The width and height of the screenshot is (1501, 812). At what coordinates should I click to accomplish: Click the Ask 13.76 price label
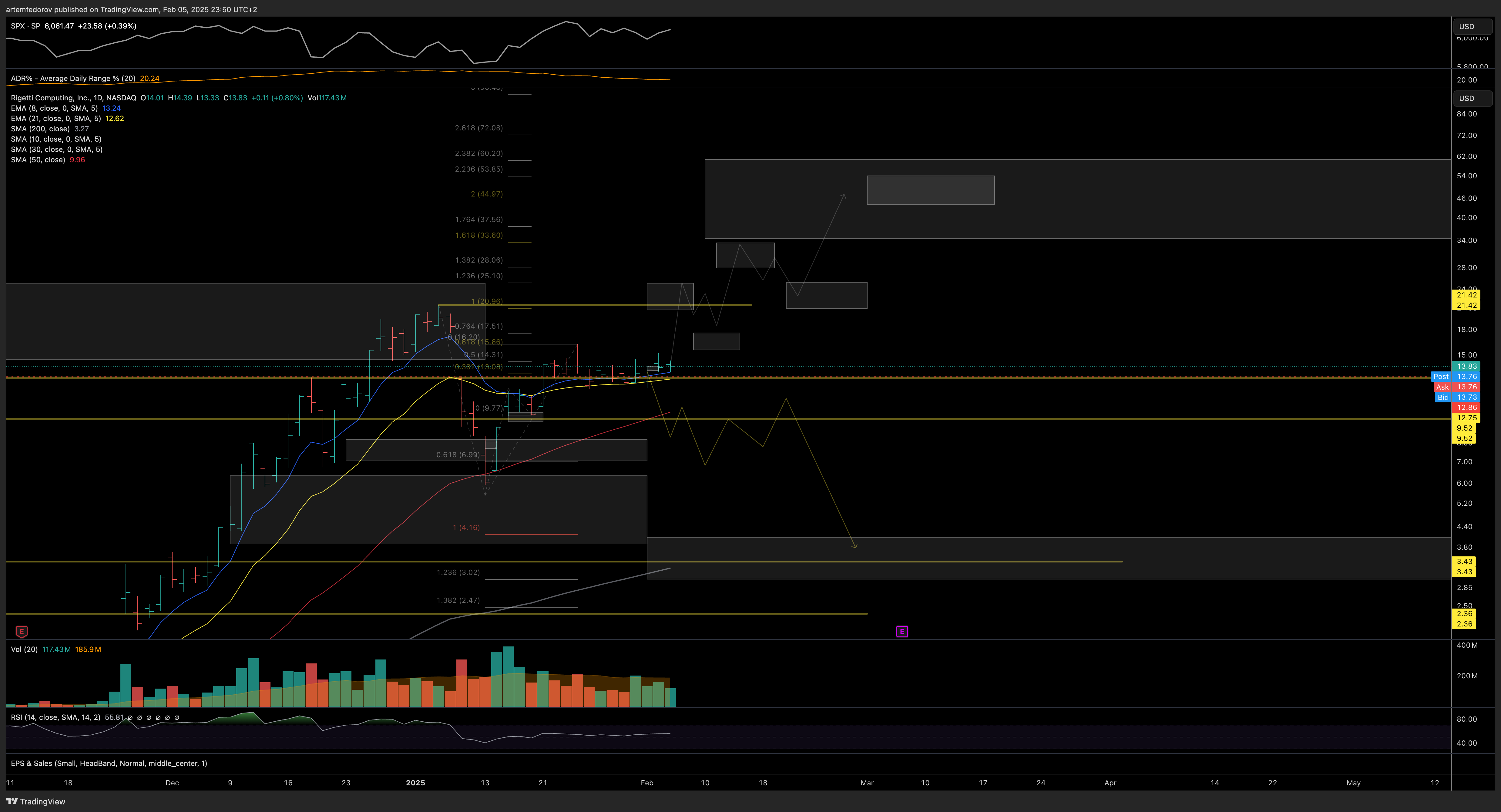click(1456, 388)
